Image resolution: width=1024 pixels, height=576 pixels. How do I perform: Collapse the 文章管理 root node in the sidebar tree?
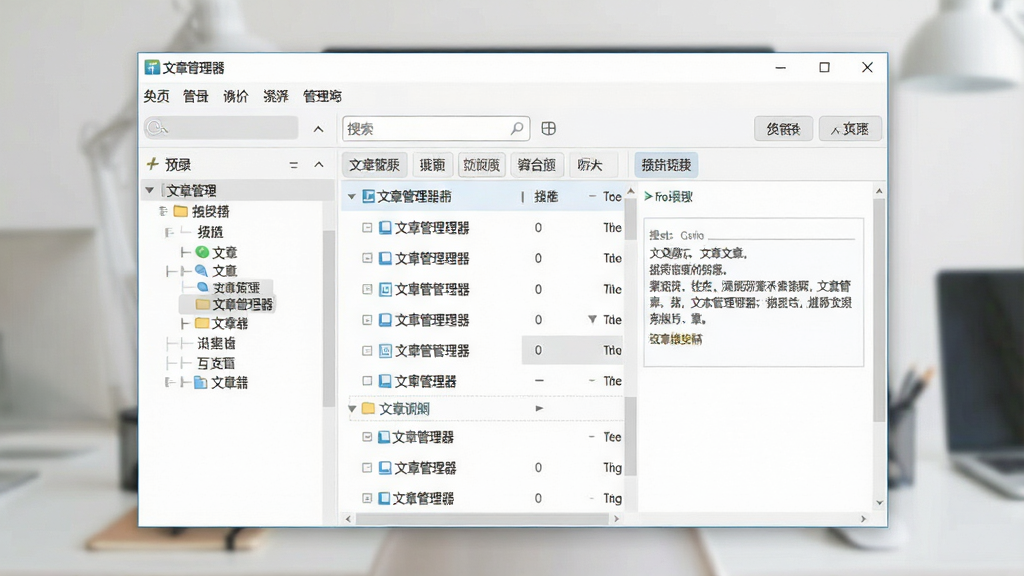pyautogui.click(x=150, y=190)
